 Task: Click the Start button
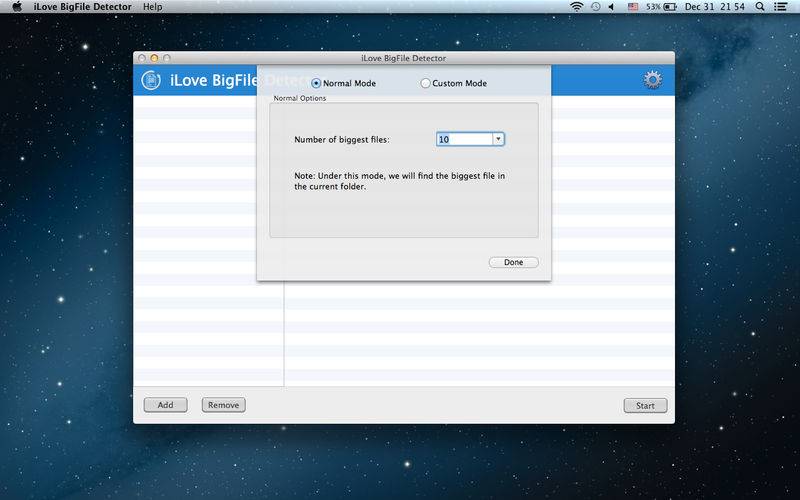[x=645, y=406]
